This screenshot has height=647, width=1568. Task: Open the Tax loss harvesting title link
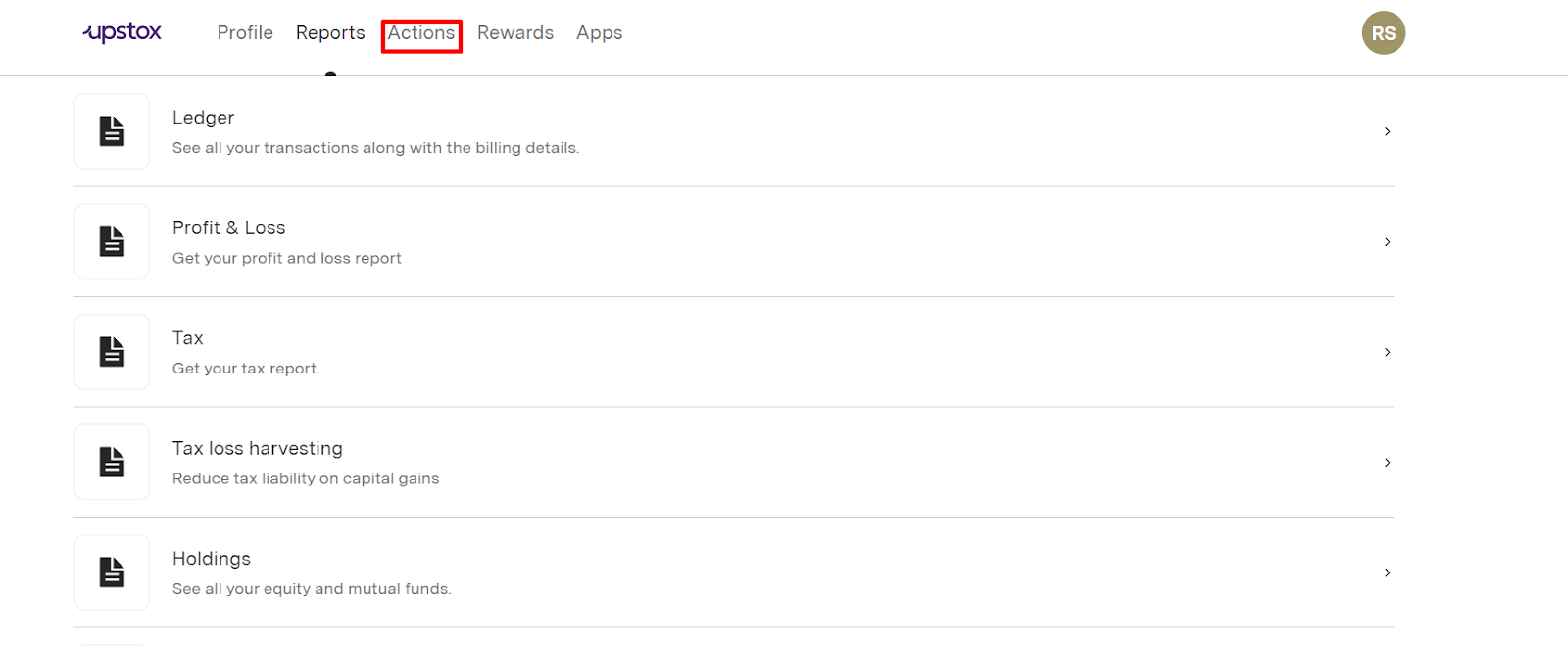pyautogui.click(x=258, y=448)
